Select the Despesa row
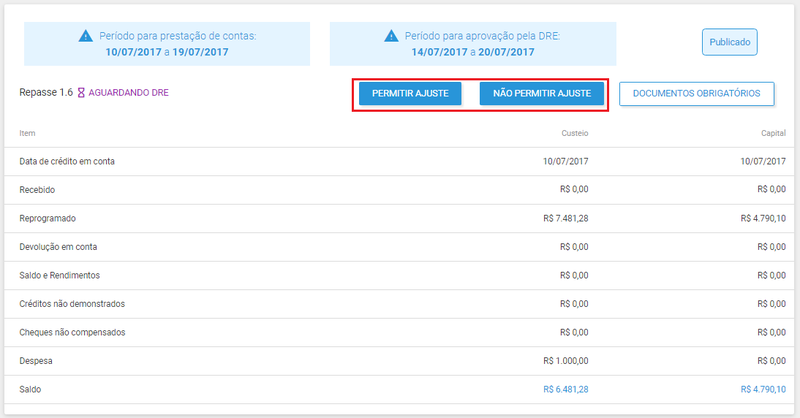Image resolution: width=800 pixels, height=418 pixels. [399, 361]
